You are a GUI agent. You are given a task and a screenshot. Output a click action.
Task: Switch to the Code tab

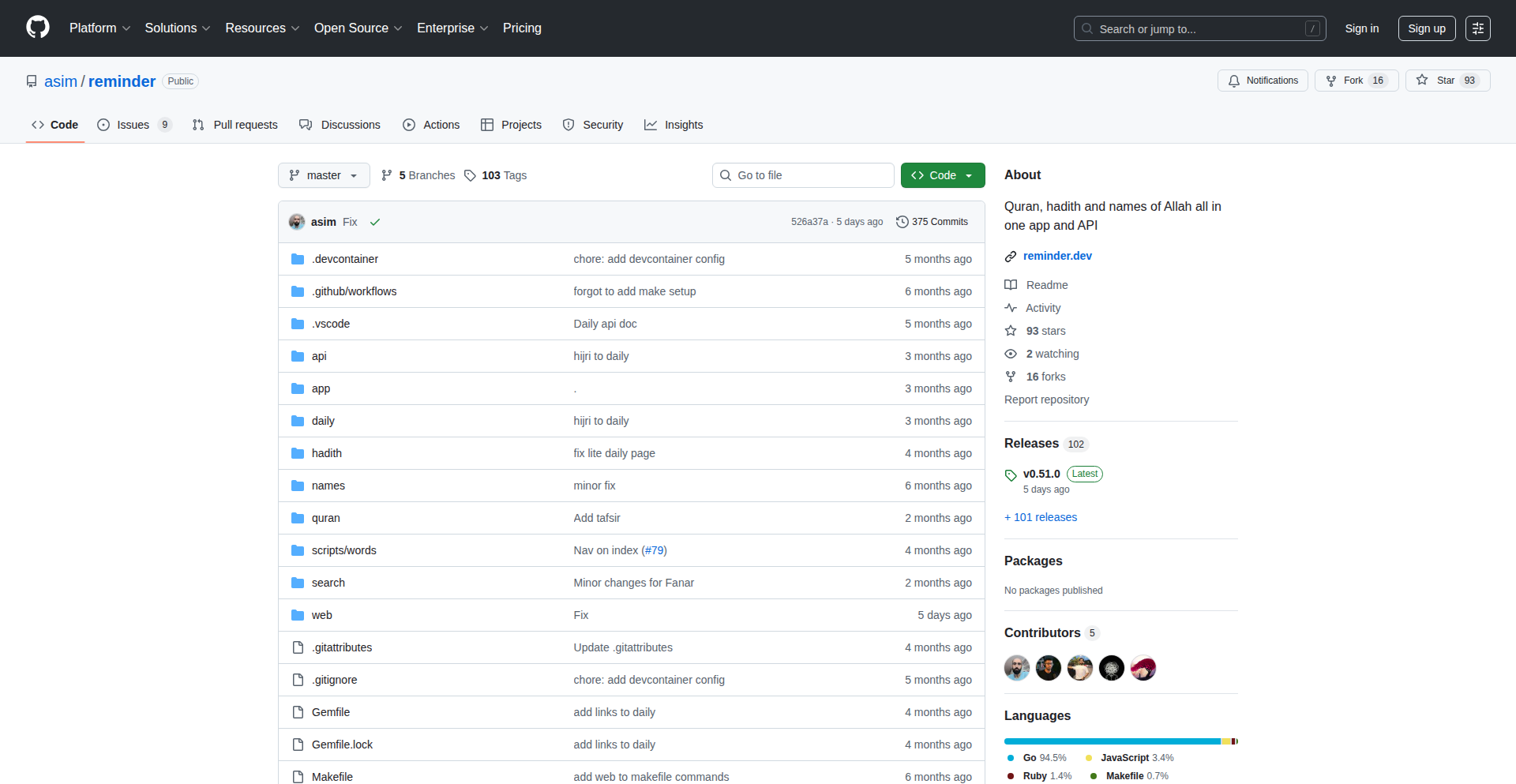coord(55,125)
